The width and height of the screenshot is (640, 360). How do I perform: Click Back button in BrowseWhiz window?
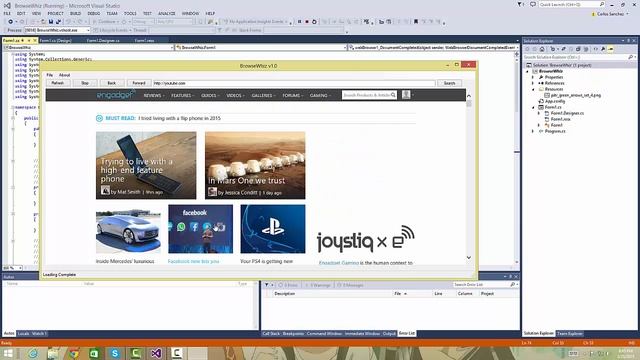(x=111, y=83)
